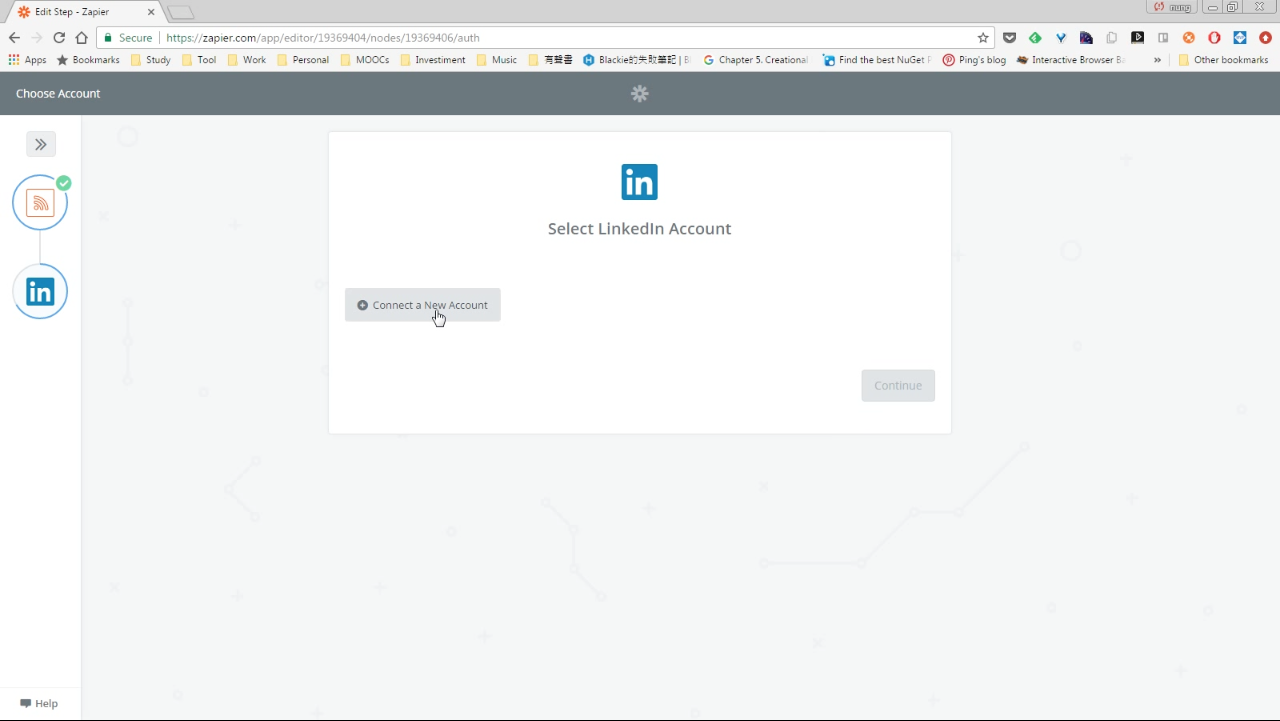Open browser home page icon
This screenshot has height=721, width=1280.
click(82, 38)
